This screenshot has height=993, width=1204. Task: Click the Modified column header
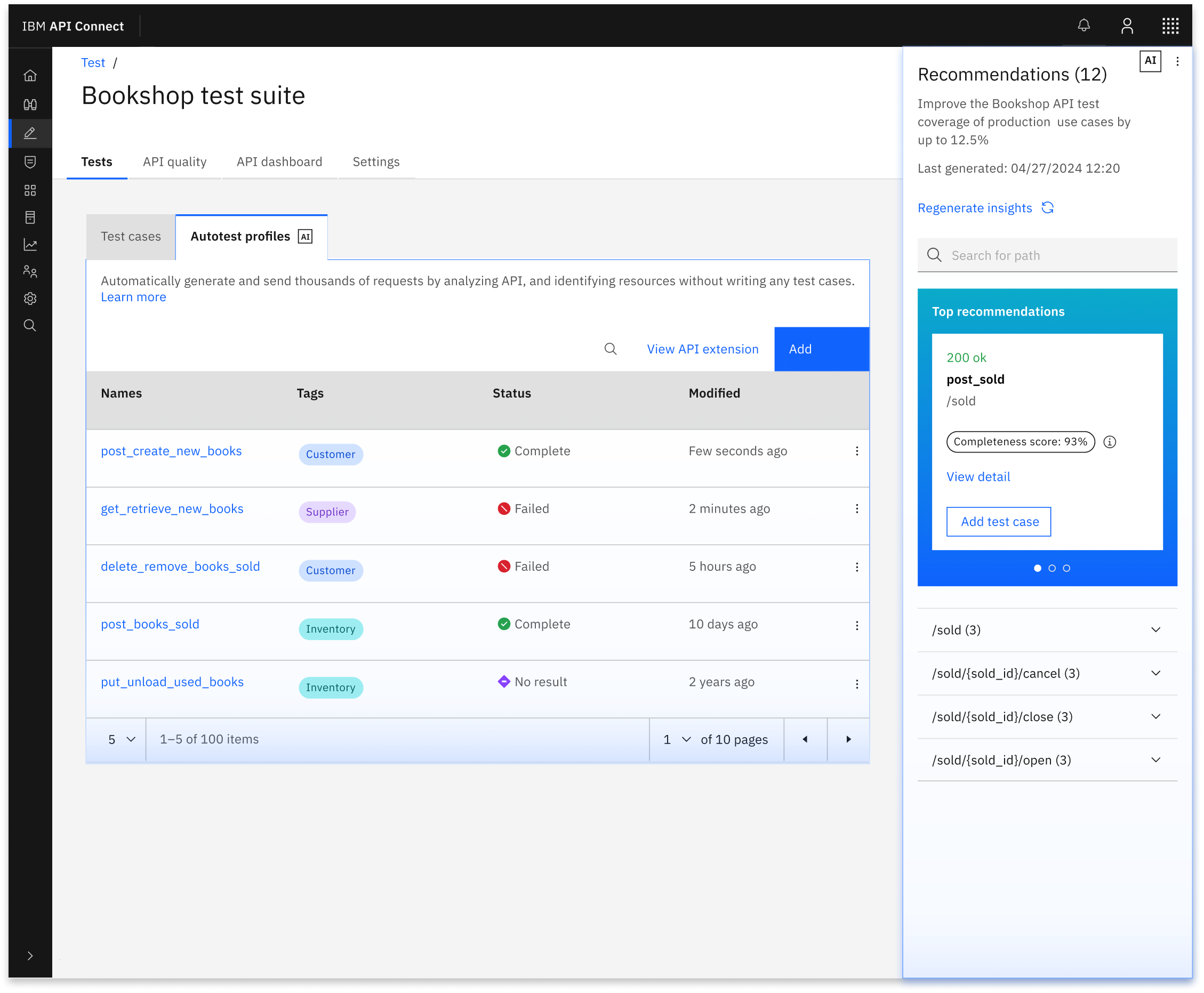point(714,393)
